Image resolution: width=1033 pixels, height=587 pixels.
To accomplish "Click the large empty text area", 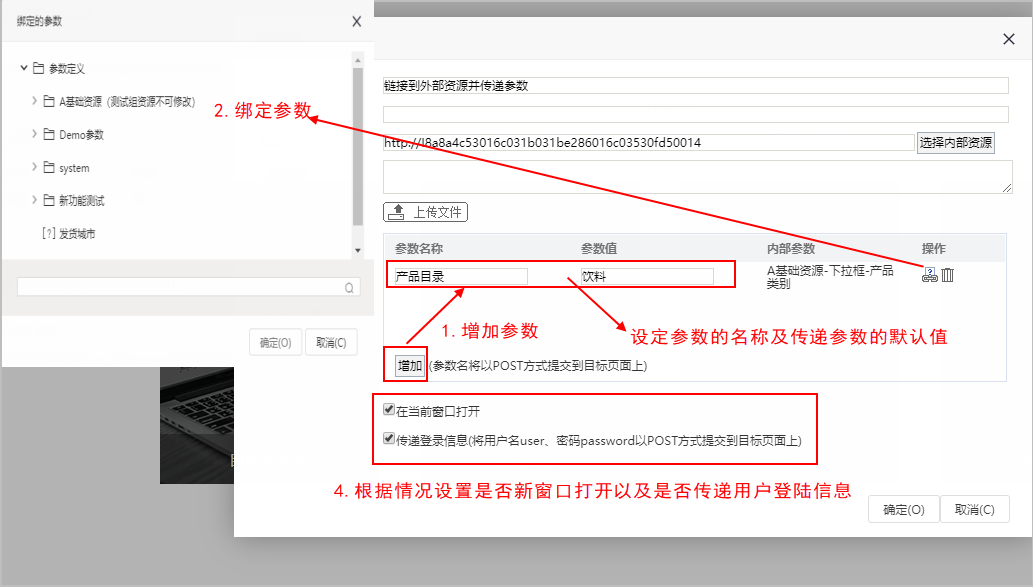I will tap(698, 177).
